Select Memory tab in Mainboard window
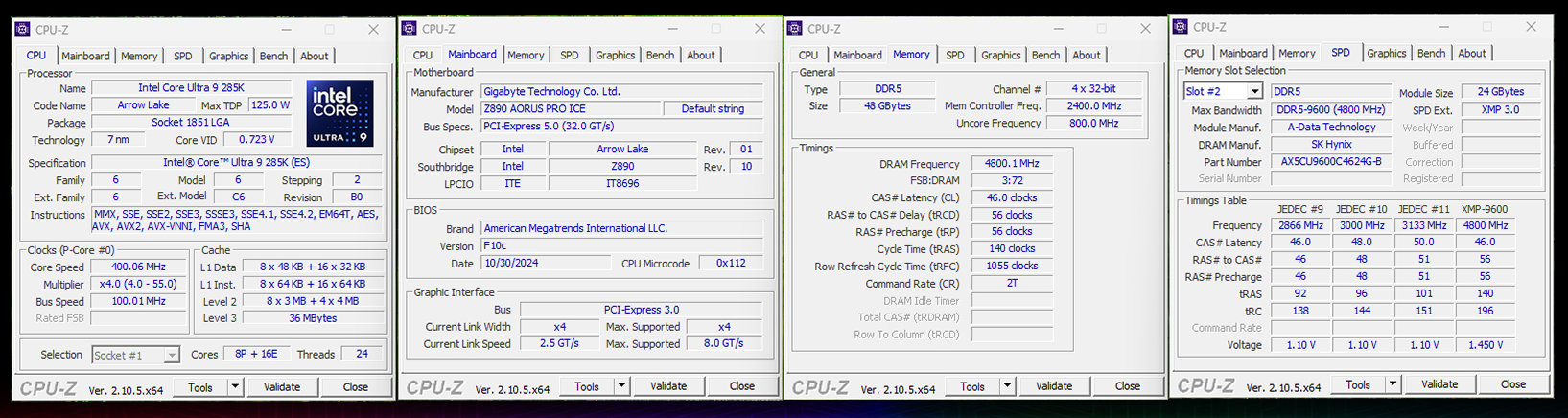The height and width of the screenshot is (418, 1568). point(526,55)
